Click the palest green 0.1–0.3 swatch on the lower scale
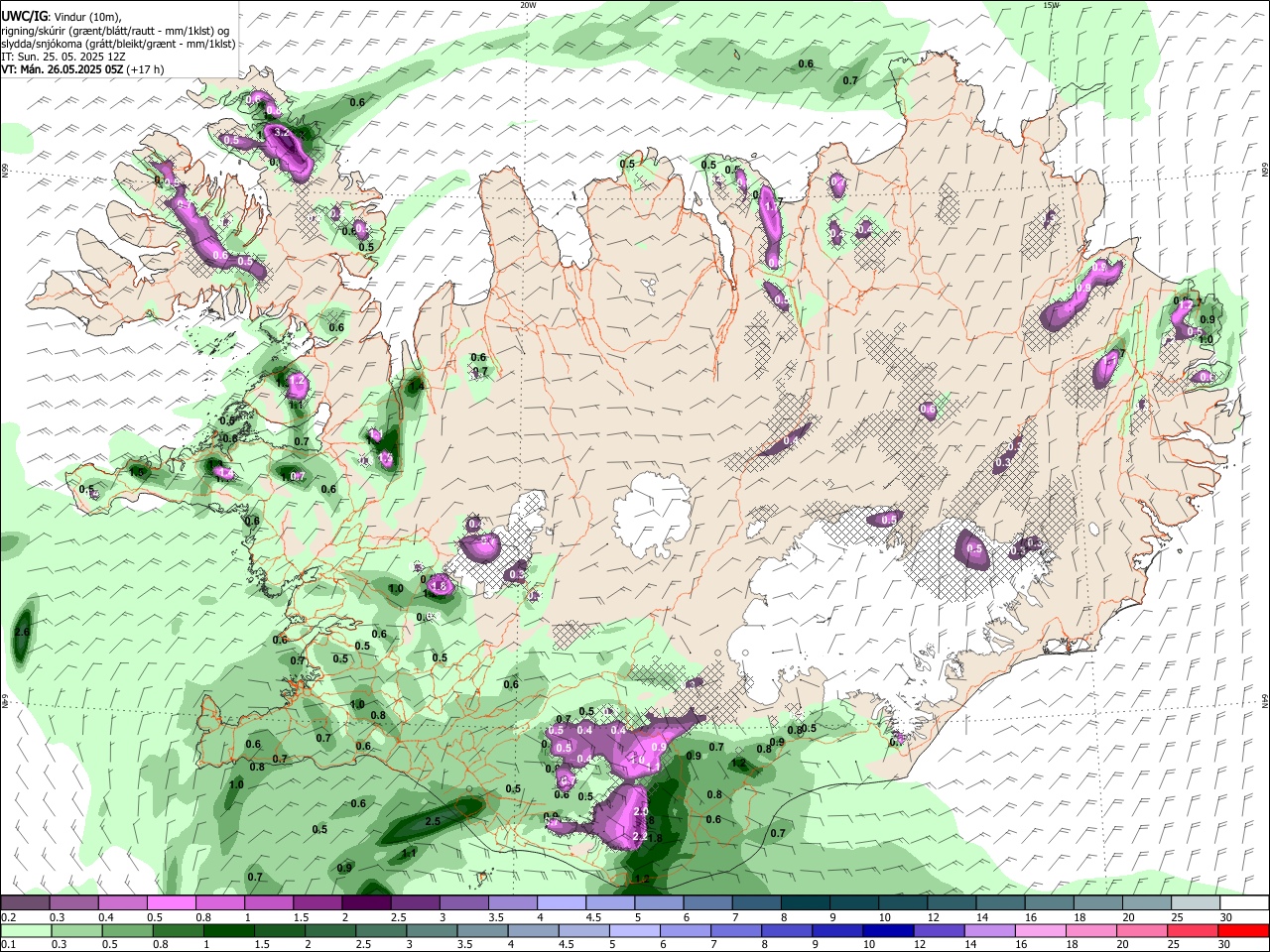This screenshot has width=1270, height=952. click(25, 931)
